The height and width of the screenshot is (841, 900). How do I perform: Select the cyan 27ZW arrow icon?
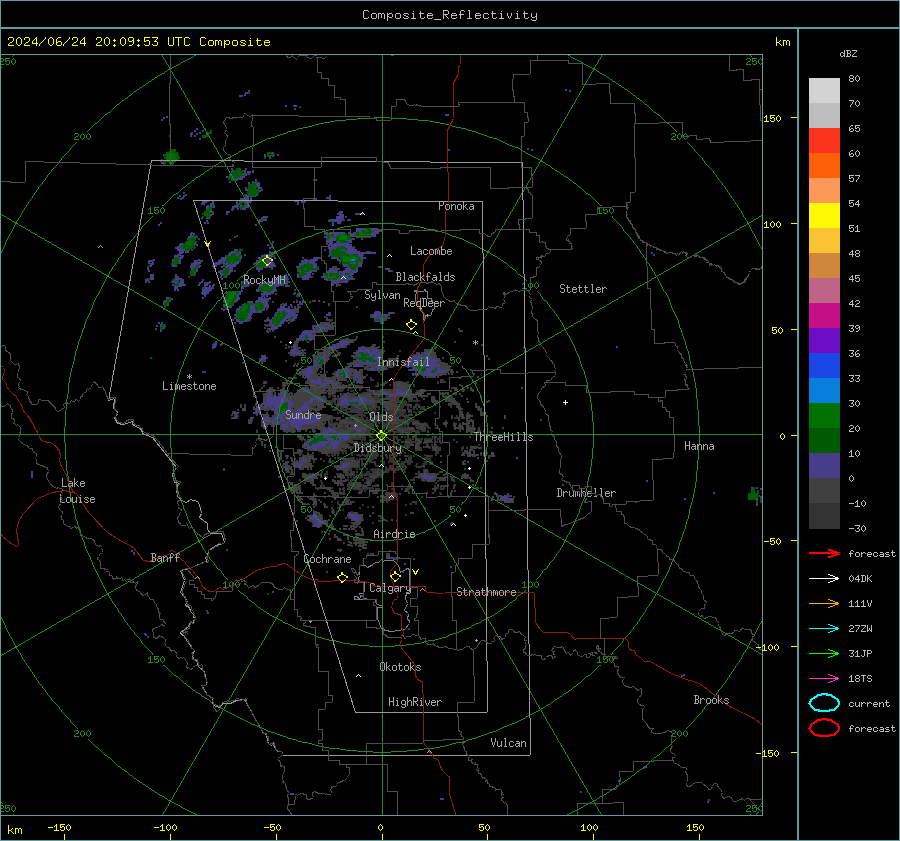[x=824, y=629]
